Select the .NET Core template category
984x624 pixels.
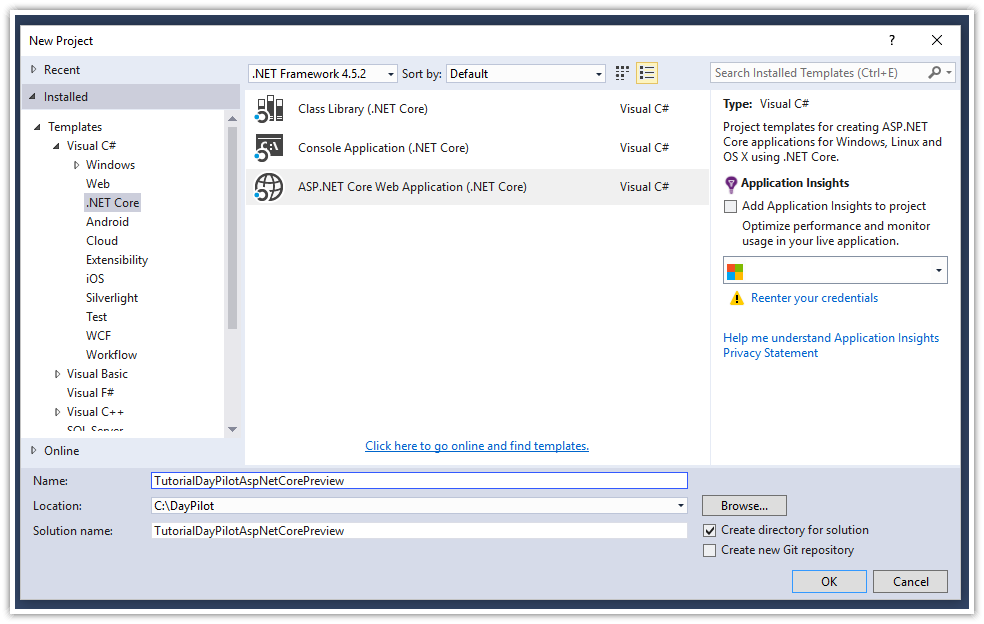(x=112, y=203)
